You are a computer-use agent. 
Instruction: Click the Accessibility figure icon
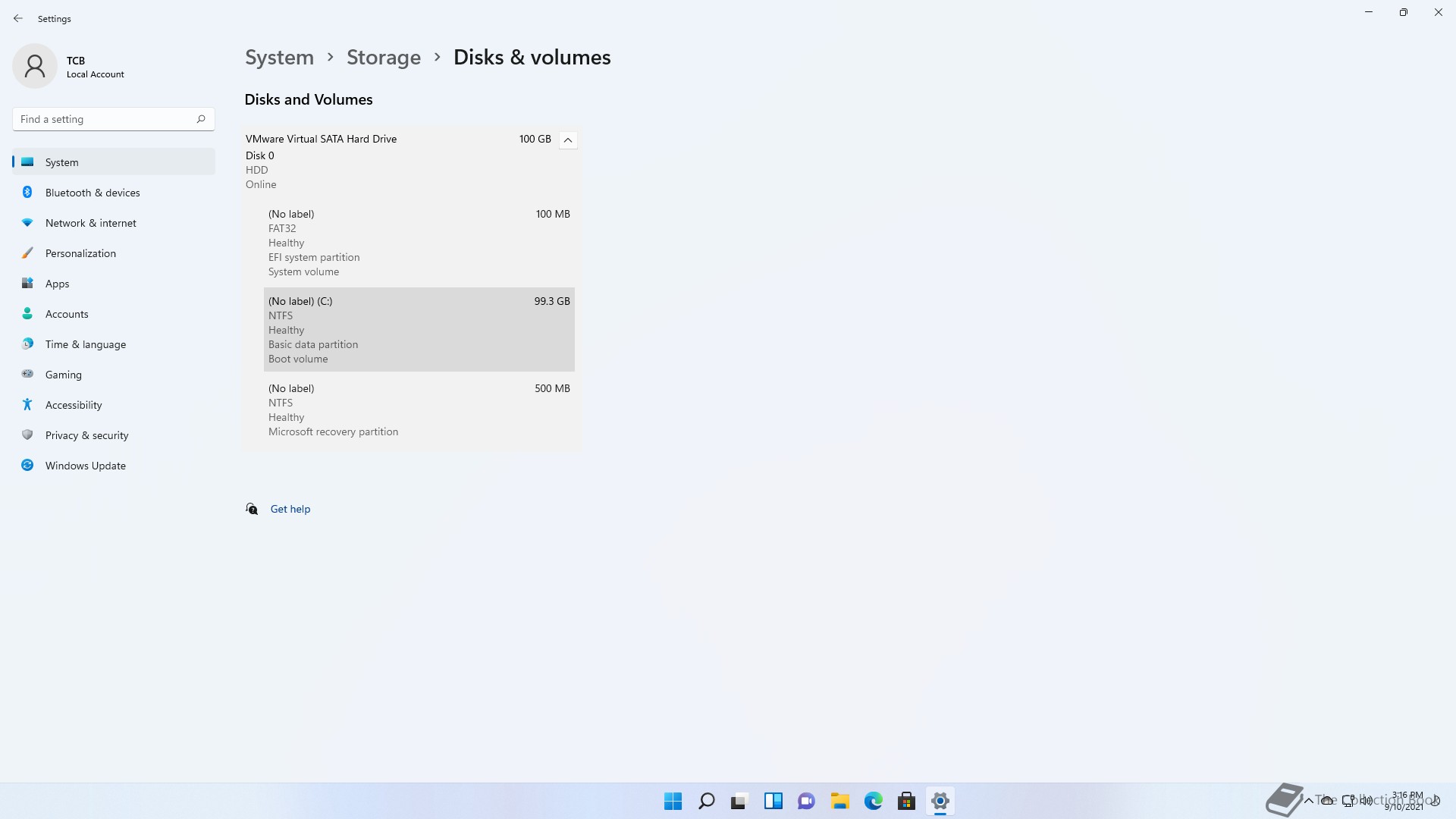tap(27, 404)
